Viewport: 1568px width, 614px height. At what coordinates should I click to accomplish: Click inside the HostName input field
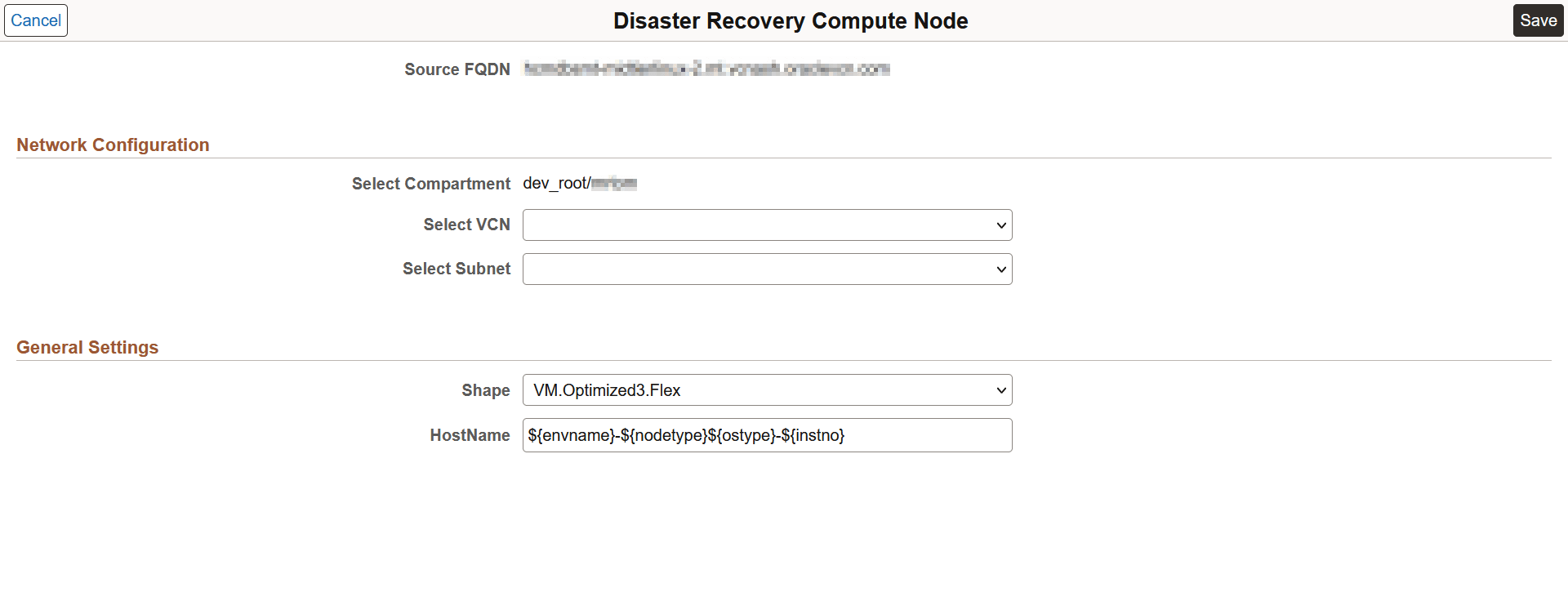pos(766,434)
